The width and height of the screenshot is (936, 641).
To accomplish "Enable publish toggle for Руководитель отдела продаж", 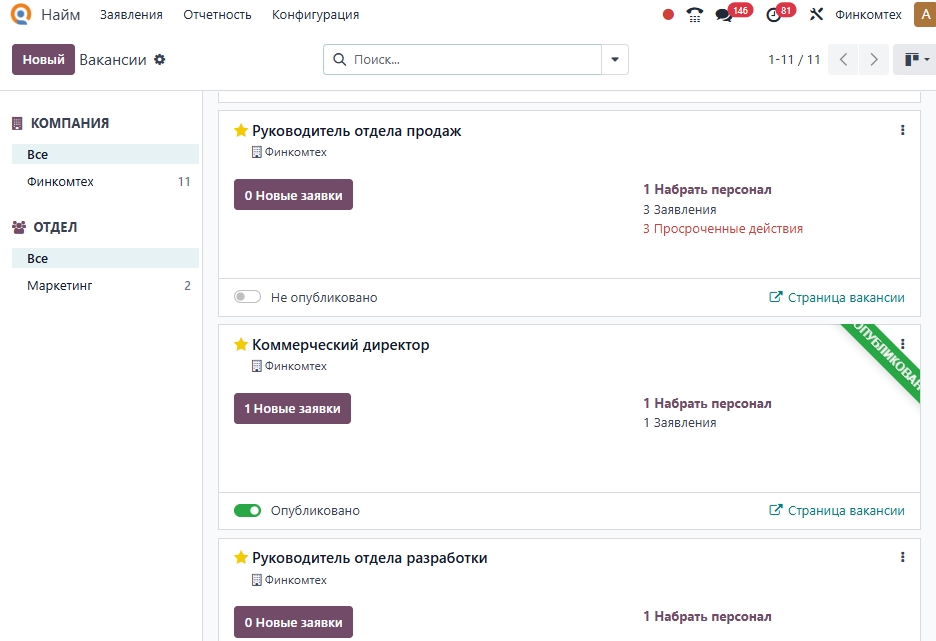I will [x=247, y=297].
